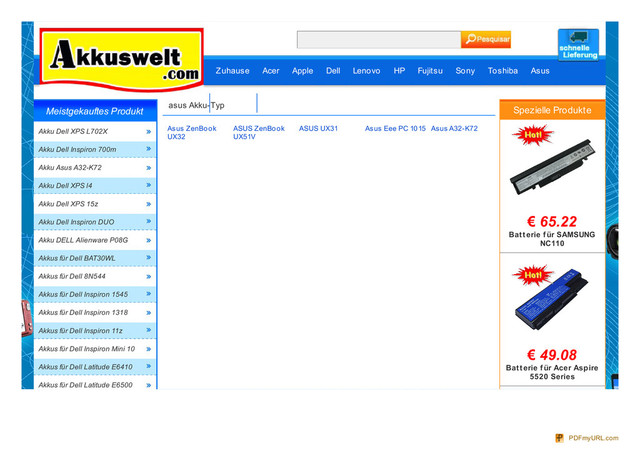Click arrow next to Akkus für Dell 8N544

tap(149, 277)
